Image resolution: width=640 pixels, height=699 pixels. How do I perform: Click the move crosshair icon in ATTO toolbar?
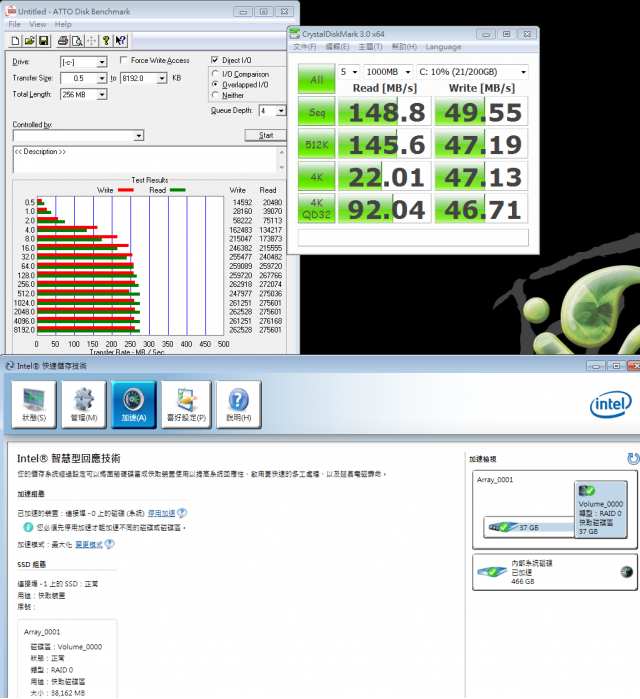[91, 41]
